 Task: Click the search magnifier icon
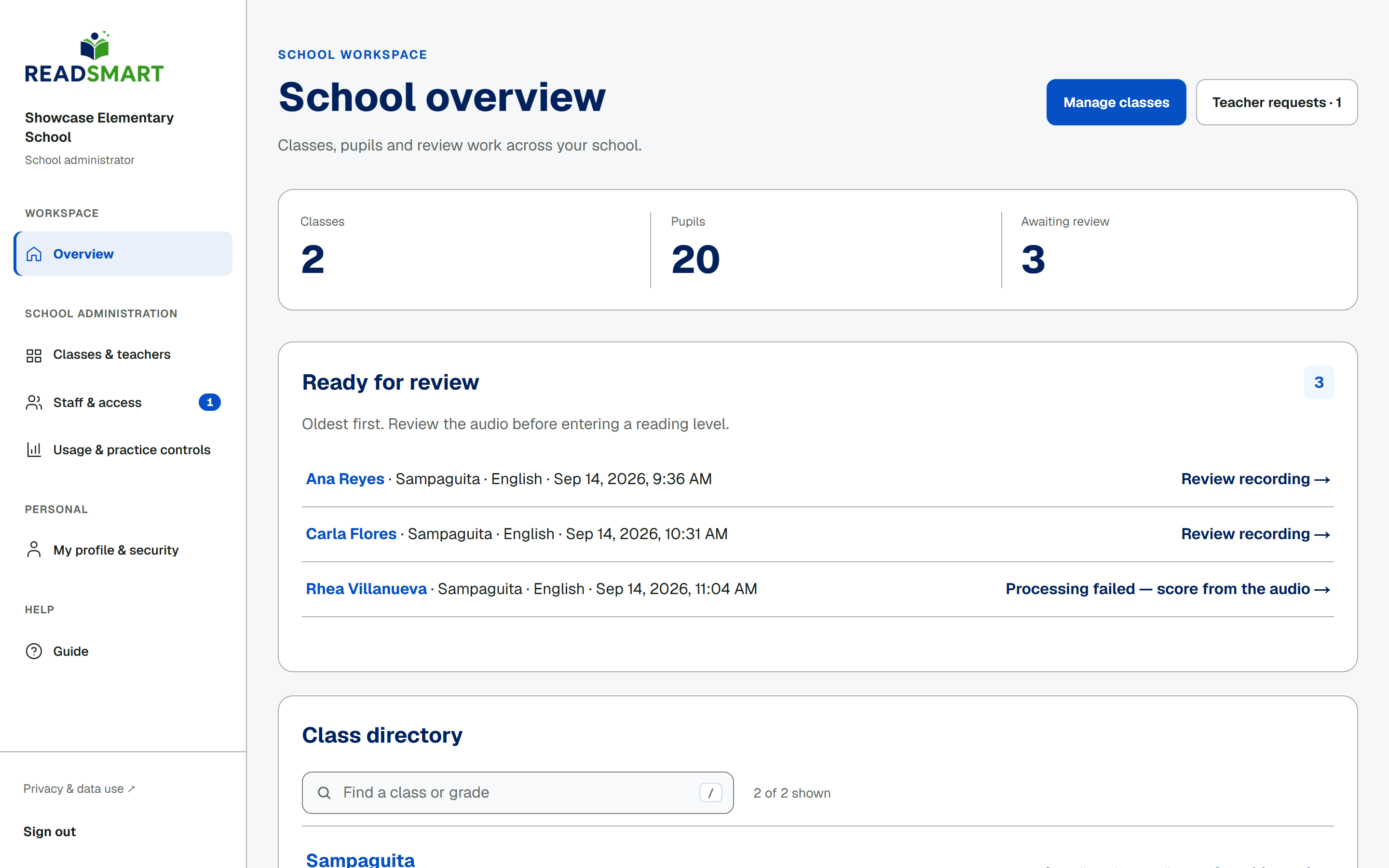pyautogui.click(x=324, y=793)
